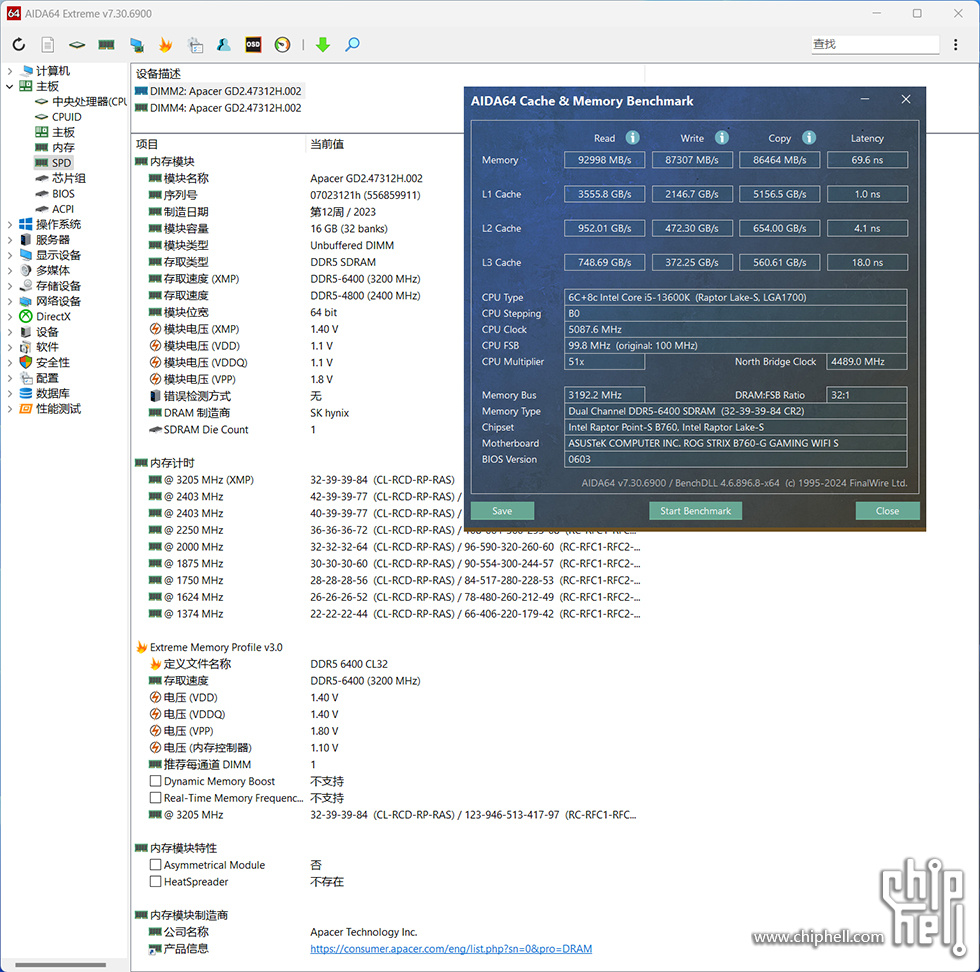The width and height of the screenshot is (980, 972).
Task: Click the 查找 search input field
Action: pyautogui.click(x=875, y=44)
